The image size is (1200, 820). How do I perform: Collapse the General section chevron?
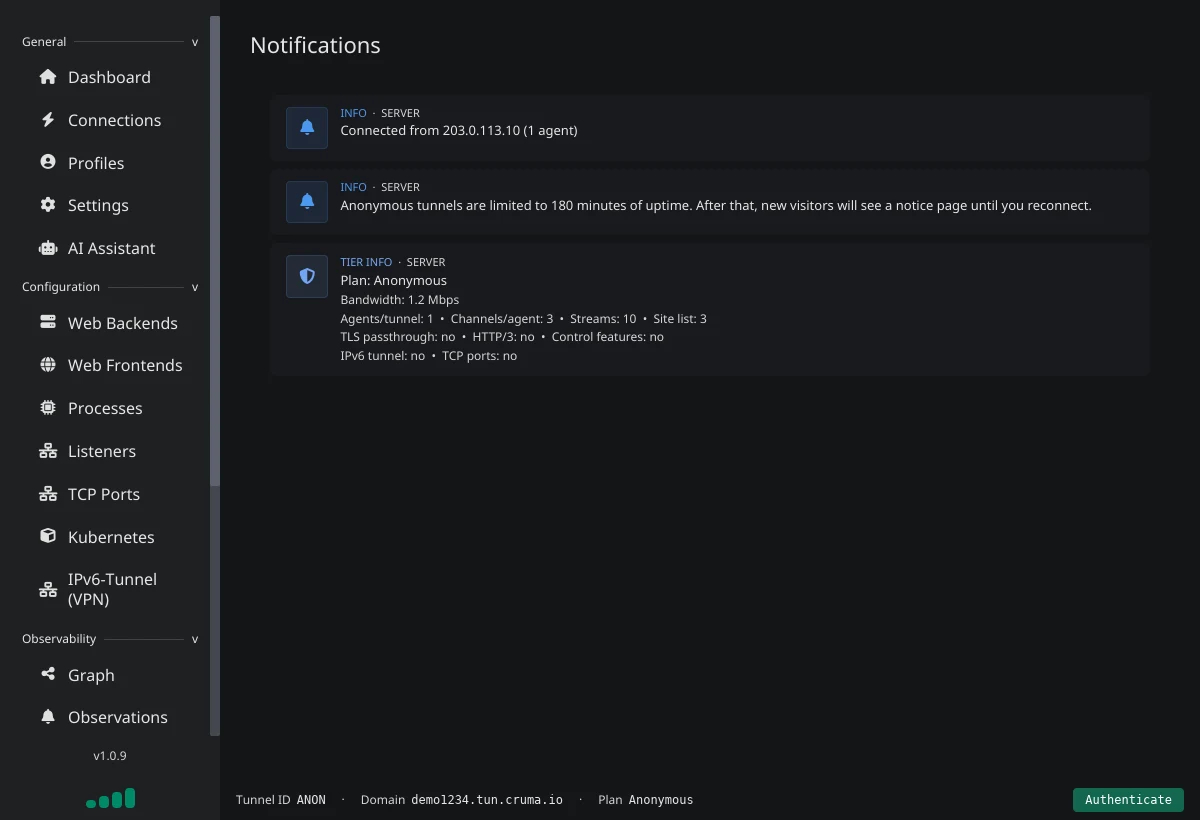tap(195, 42)
